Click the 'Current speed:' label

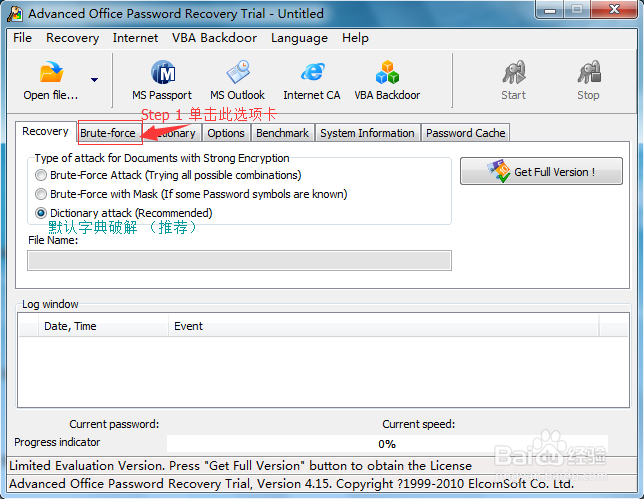tap(419, 424)
